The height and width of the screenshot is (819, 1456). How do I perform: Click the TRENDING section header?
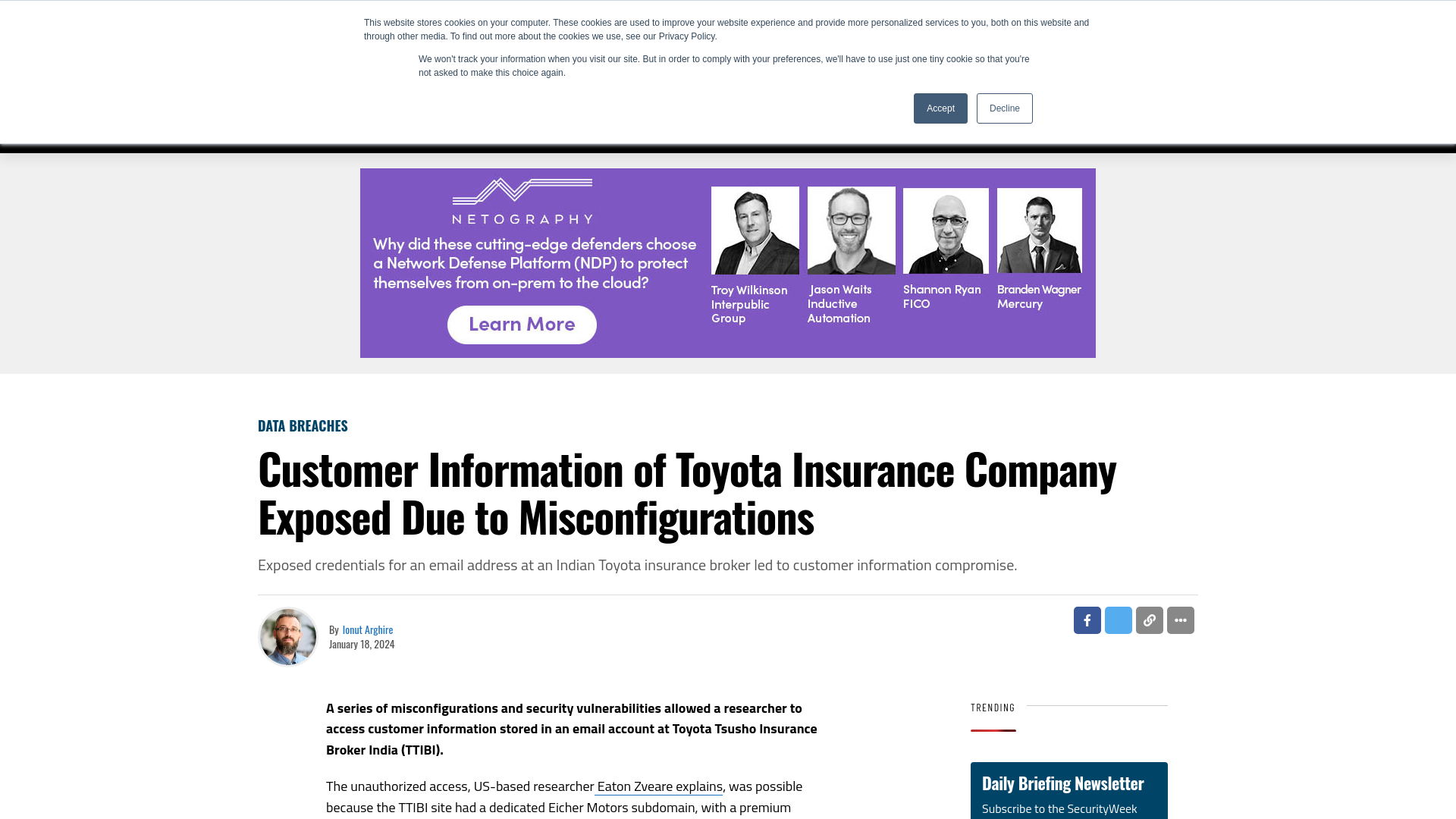pyautogui.click(x=993, y=707)
